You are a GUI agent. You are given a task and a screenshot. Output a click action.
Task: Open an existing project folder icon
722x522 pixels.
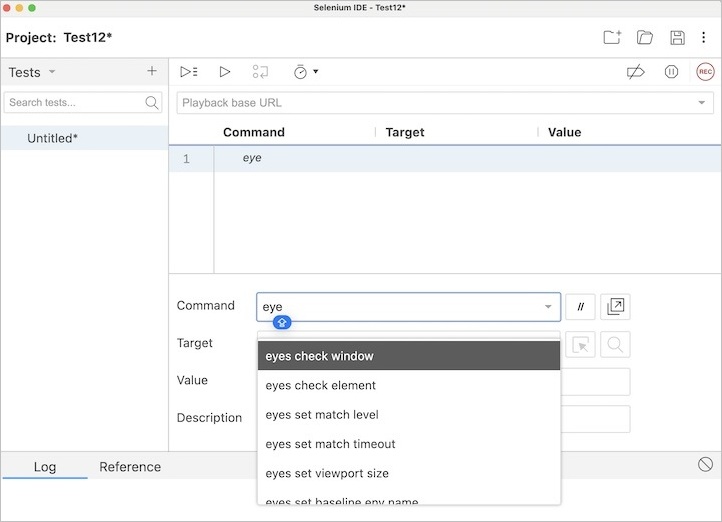click(645, 38)
